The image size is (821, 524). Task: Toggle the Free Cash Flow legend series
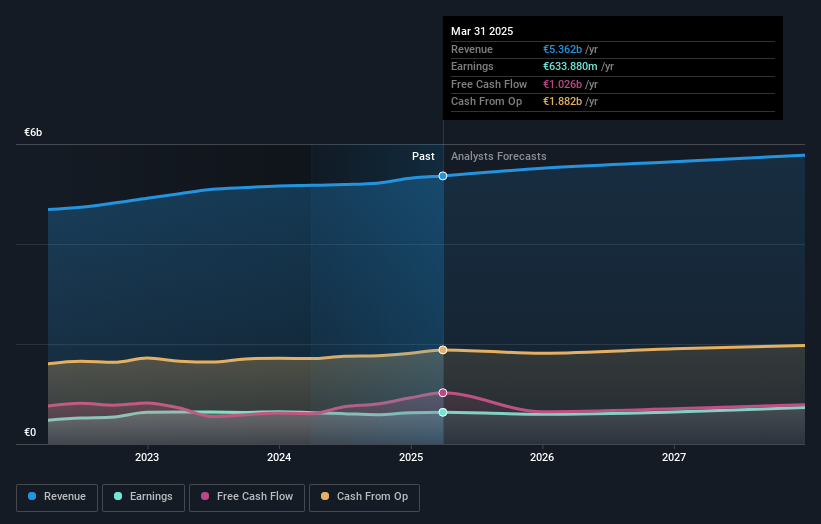(x=247, y=497)
